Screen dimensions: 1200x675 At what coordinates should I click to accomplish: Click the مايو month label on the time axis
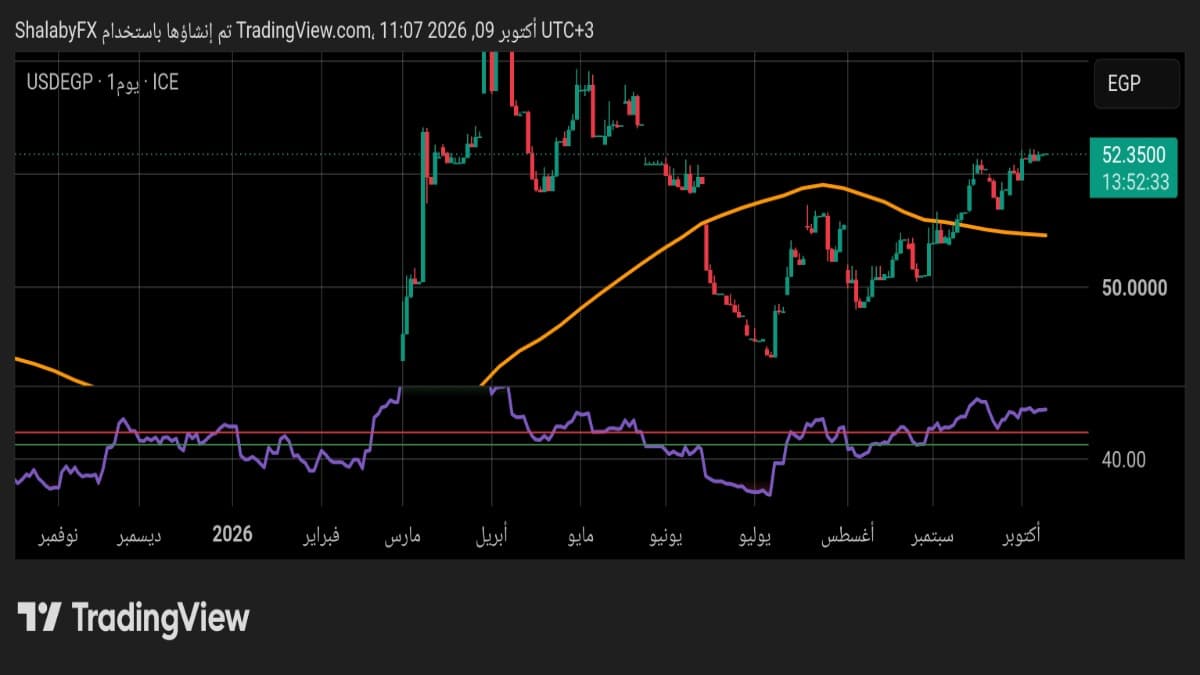pos(580,537)
